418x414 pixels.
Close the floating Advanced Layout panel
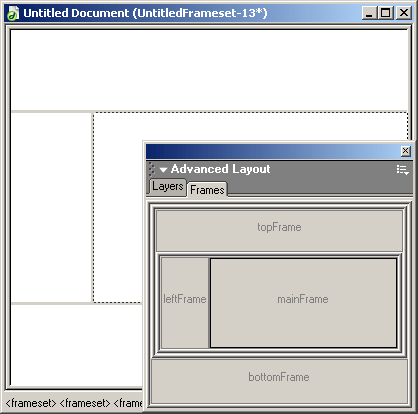[x=405, y=151]
